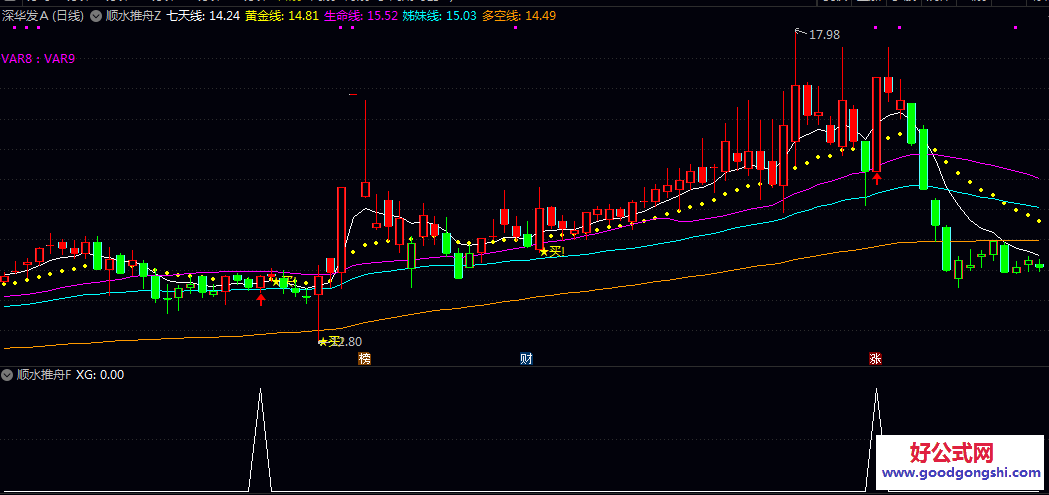Click the 榜 ranking marker icon

pyautogui.click(x=365, y=358)
